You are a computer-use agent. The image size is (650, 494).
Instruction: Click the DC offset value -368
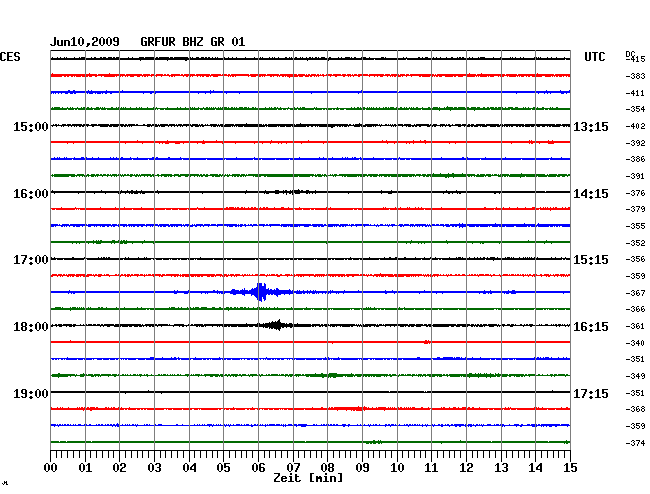point(635,409)
